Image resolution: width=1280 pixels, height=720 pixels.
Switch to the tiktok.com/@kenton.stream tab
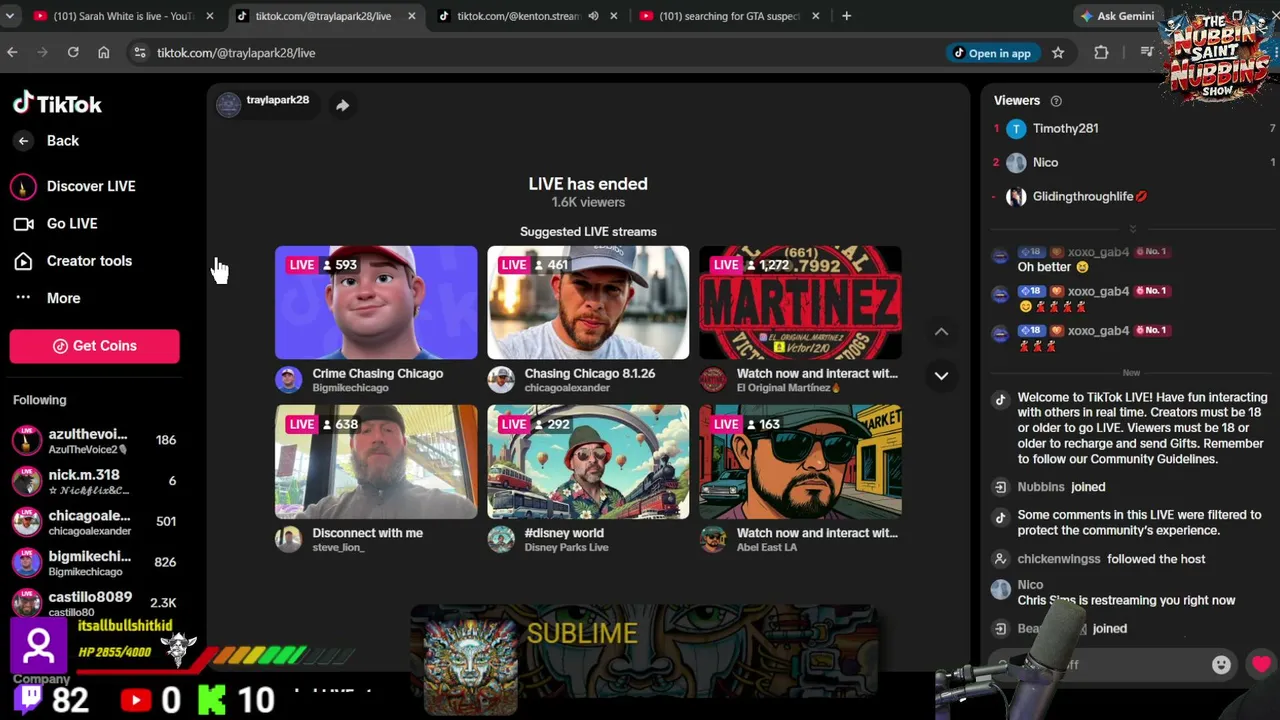point(518,16)
